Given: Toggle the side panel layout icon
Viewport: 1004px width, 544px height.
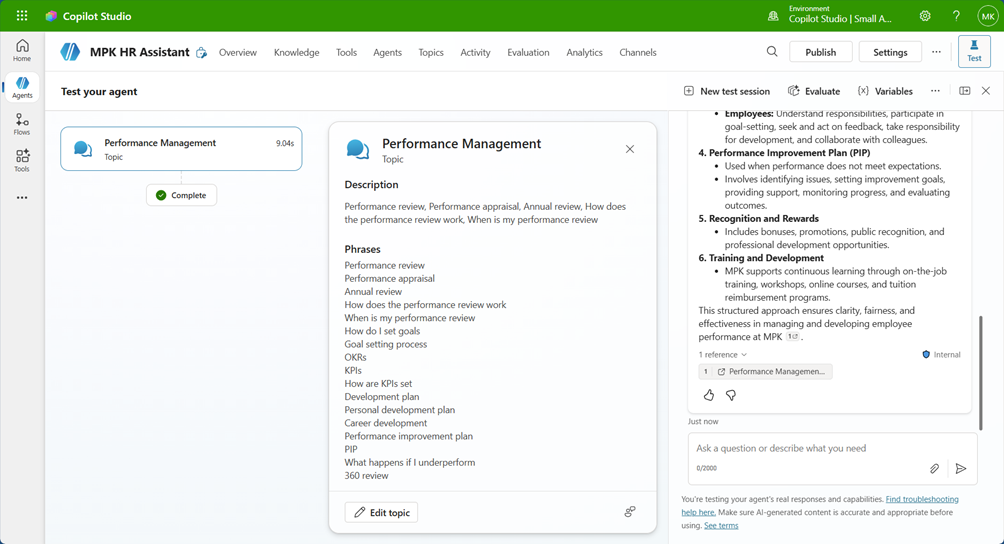Looking at the screenshot, I should click(x=964, y=91).
